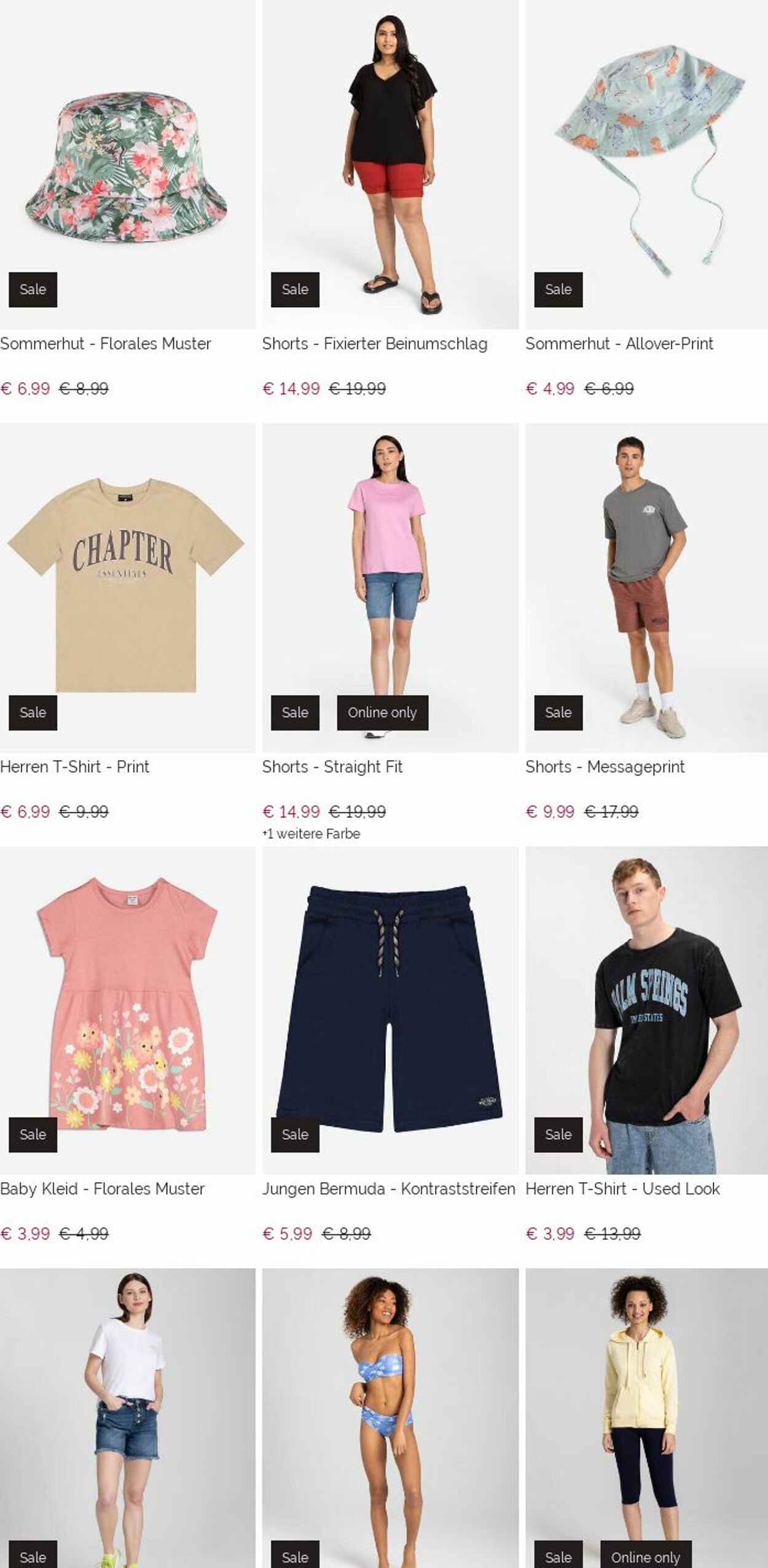
Task: Open Herren T-Shirt - Print product link
Action: [x=74, y=767]
